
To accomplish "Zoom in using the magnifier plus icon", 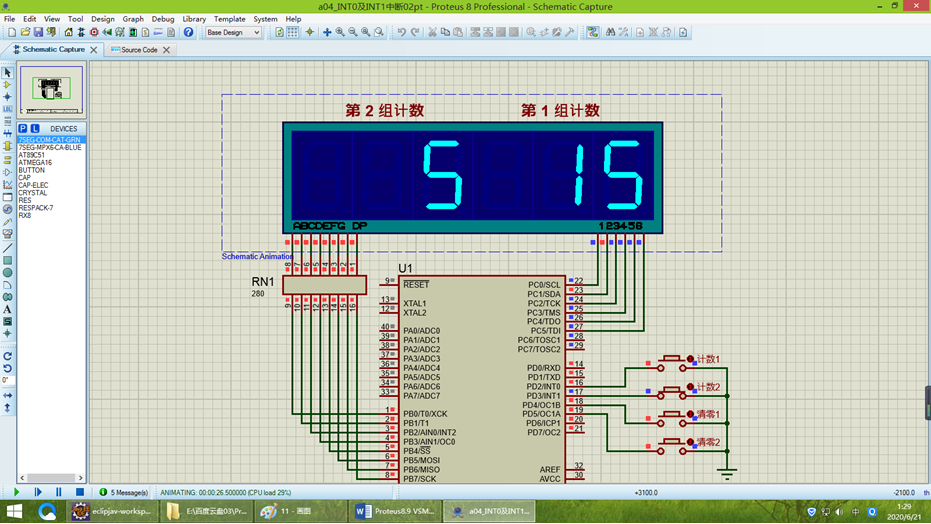I will [x=340, y=32].
